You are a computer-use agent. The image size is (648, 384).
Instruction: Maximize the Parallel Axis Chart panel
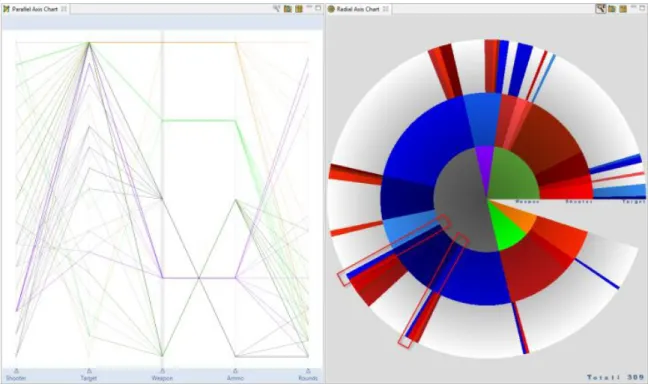318,8
